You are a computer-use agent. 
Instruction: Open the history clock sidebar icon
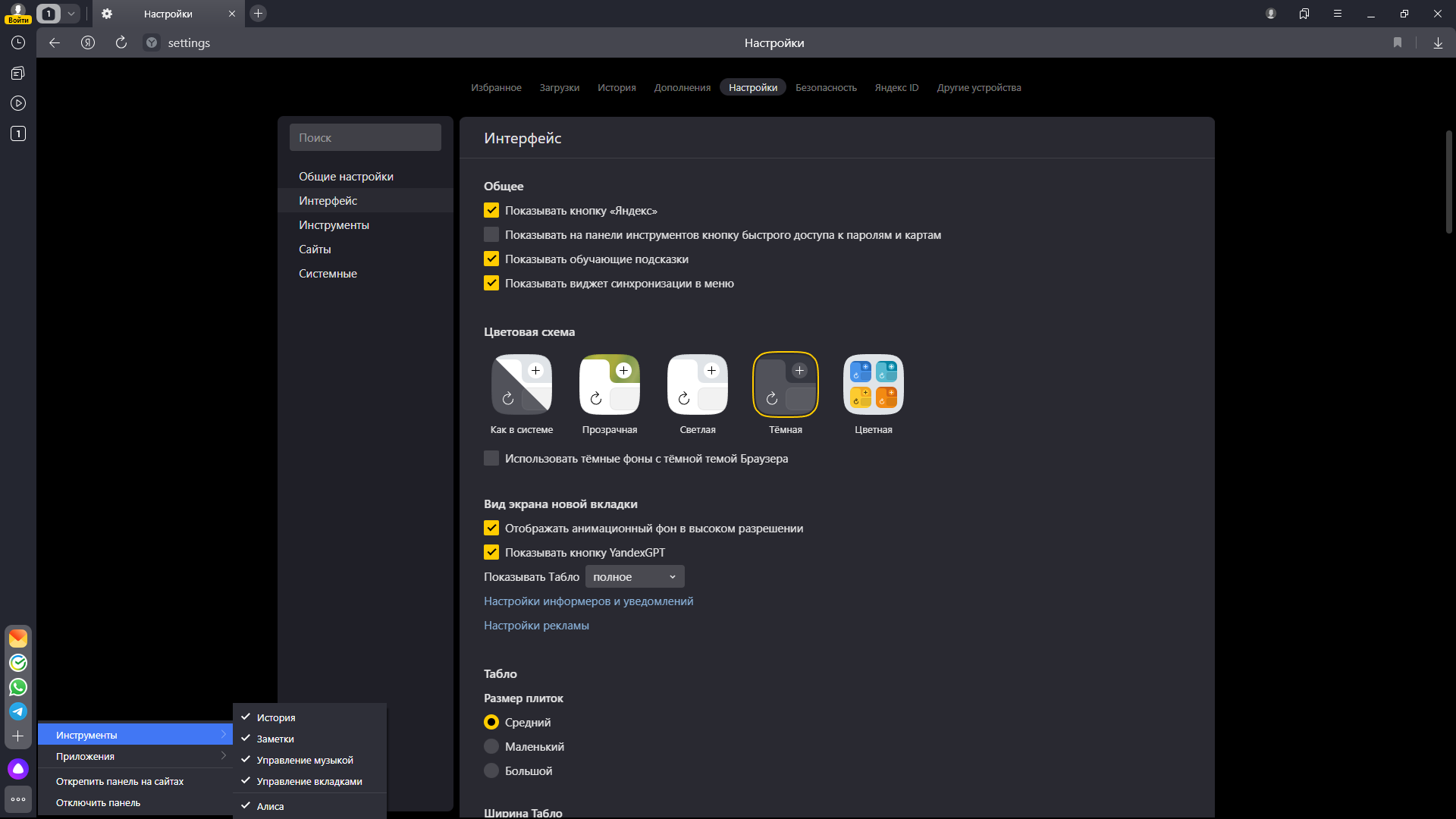18,42
